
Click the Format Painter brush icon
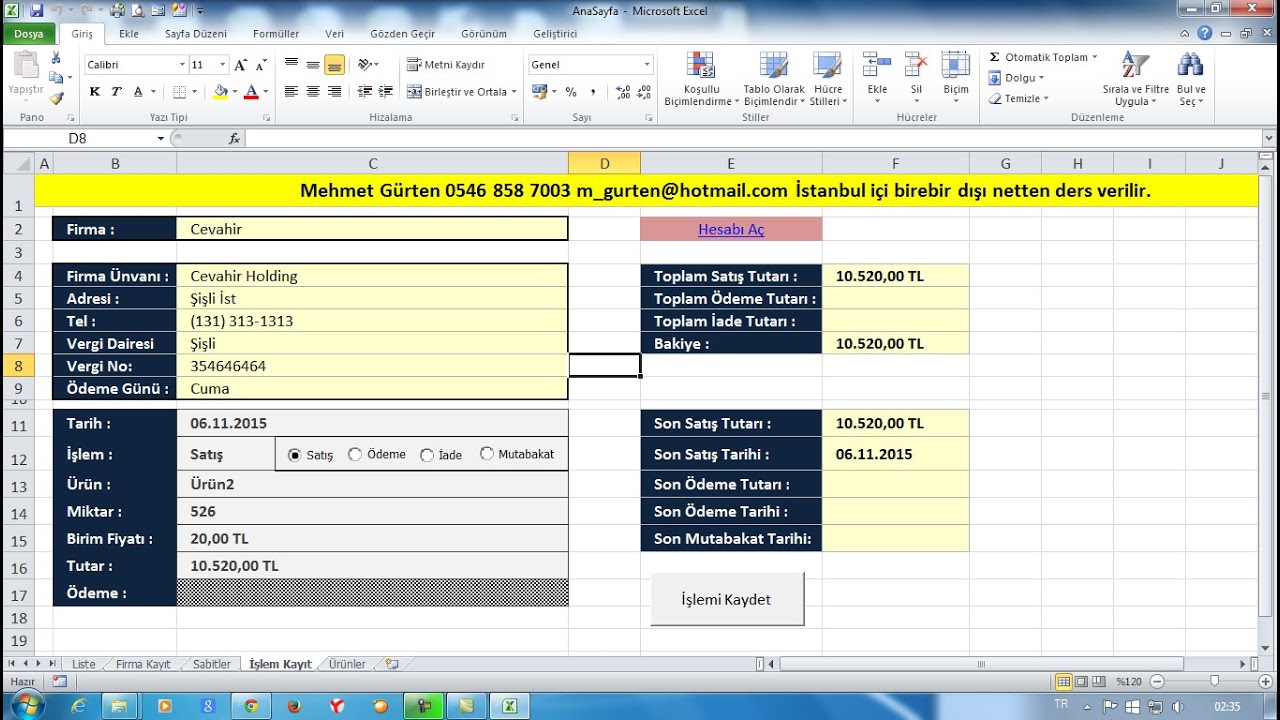click(56, 98)
